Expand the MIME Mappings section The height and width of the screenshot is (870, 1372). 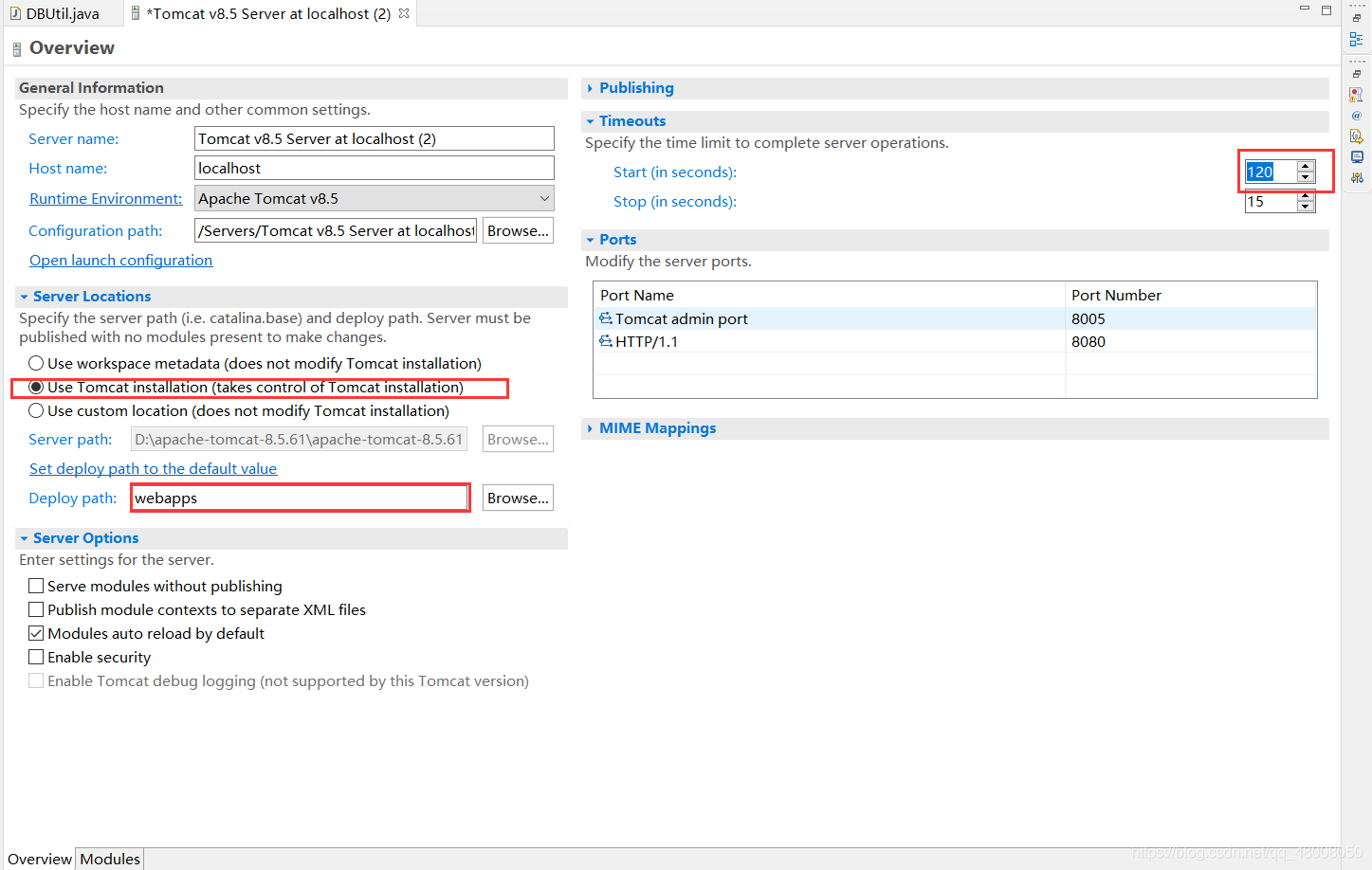point(590,428)
